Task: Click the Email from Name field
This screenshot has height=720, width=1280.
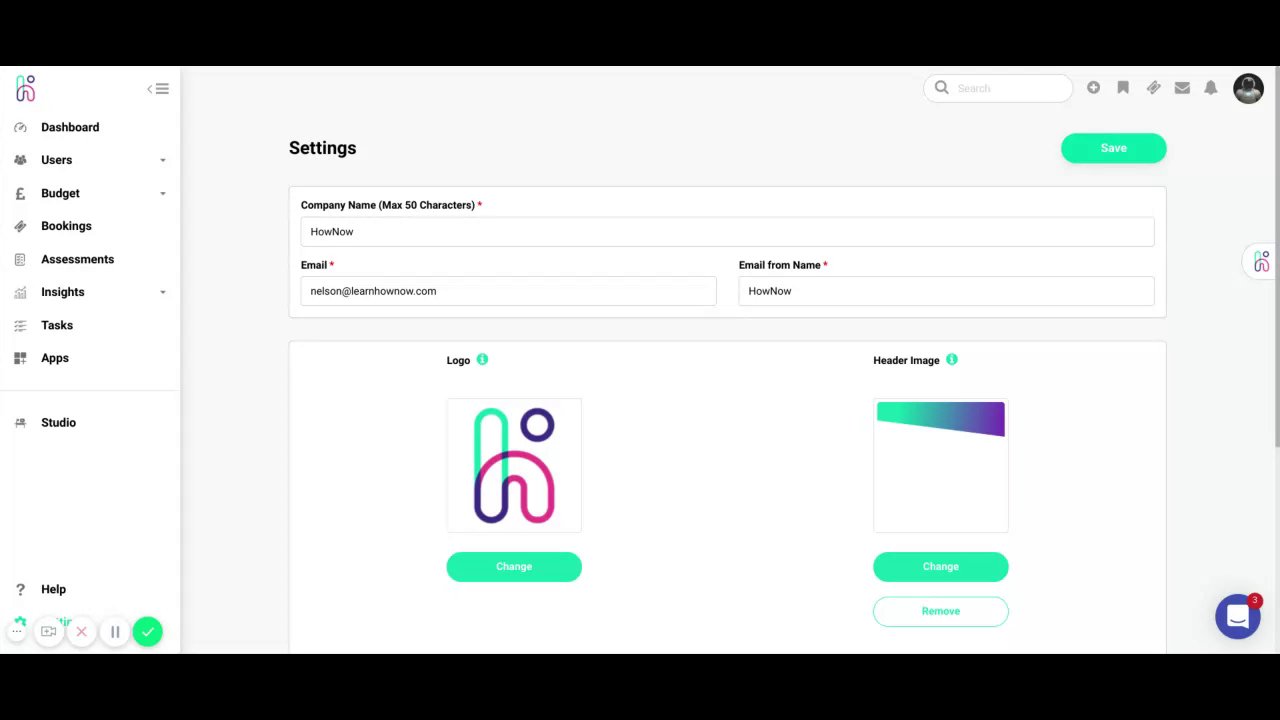Action: [x=946, y=291]
